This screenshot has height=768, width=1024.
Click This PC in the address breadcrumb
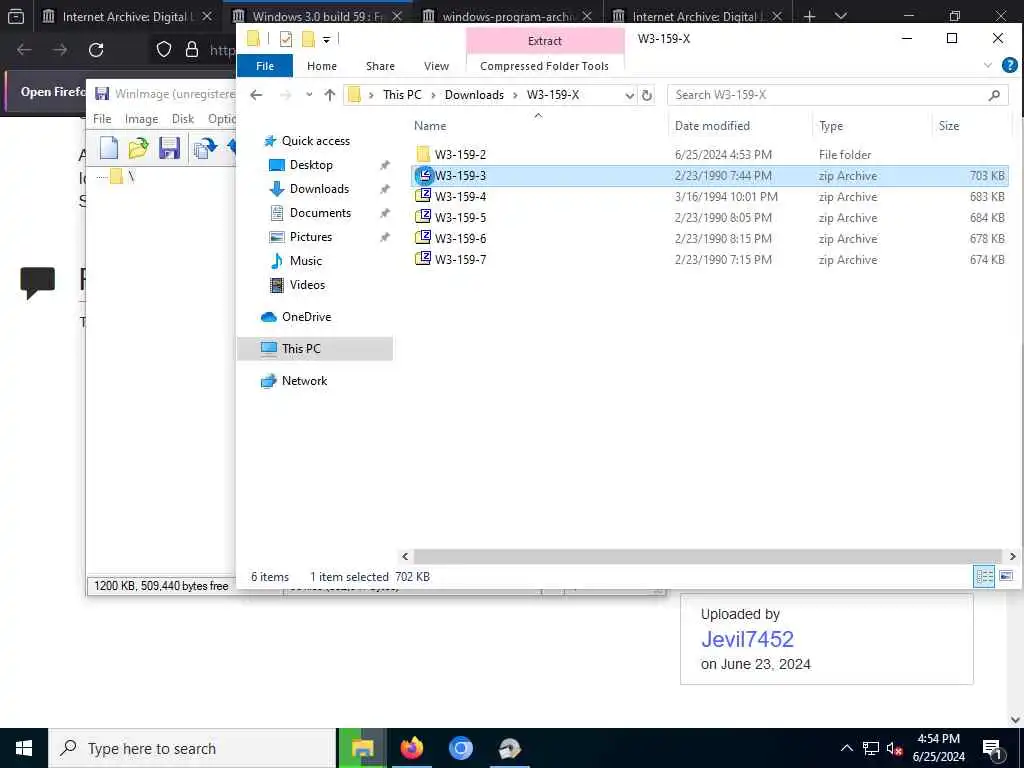tap(402, 95)
